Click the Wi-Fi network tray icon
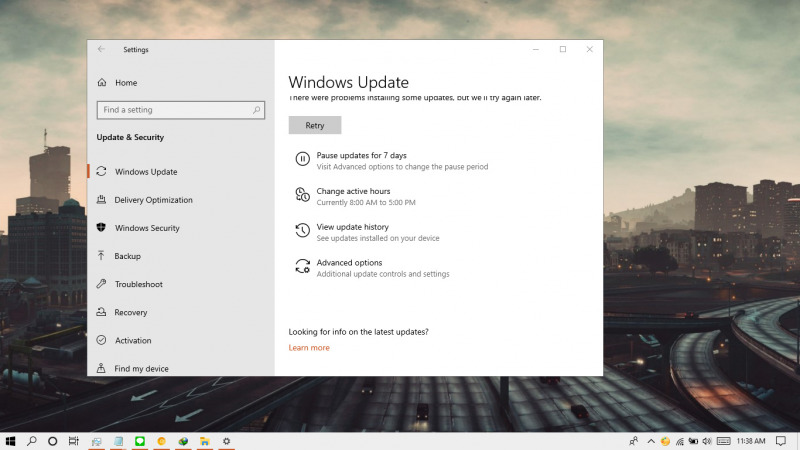The height and width of the screenshot is (450, 800). point(680,441)
